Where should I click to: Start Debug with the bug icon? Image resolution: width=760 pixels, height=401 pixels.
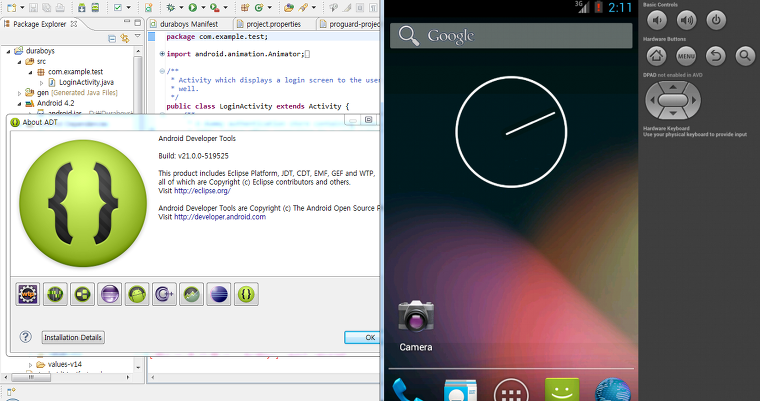point(171,7)
